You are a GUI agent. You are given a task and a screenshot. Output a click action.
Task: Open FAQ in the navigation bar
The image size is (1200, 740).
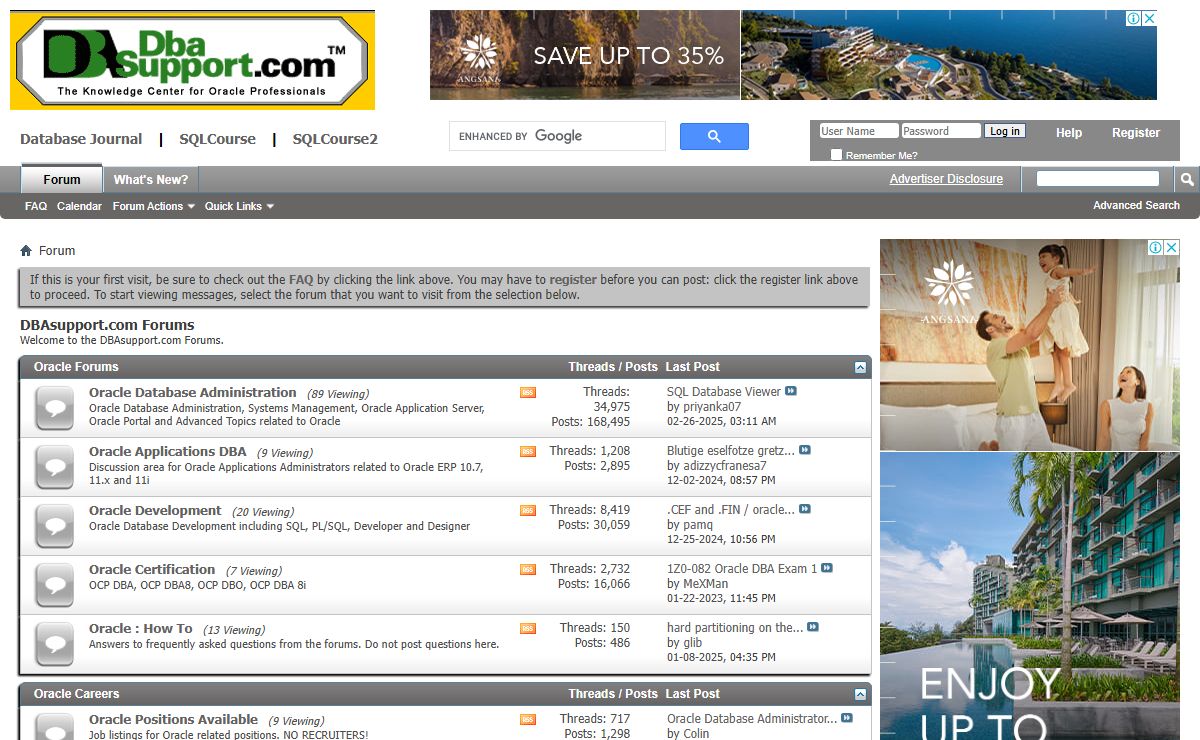click(x=36, y=206)
